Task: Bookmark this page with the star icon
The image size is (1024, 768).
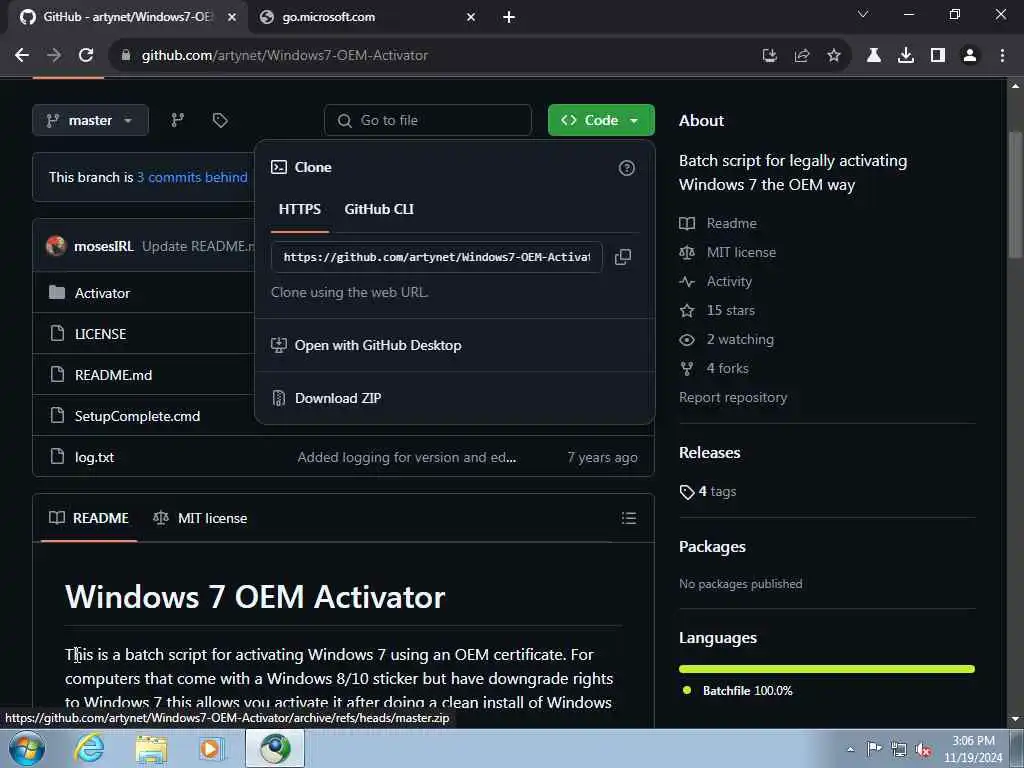Action: [834, 56]
